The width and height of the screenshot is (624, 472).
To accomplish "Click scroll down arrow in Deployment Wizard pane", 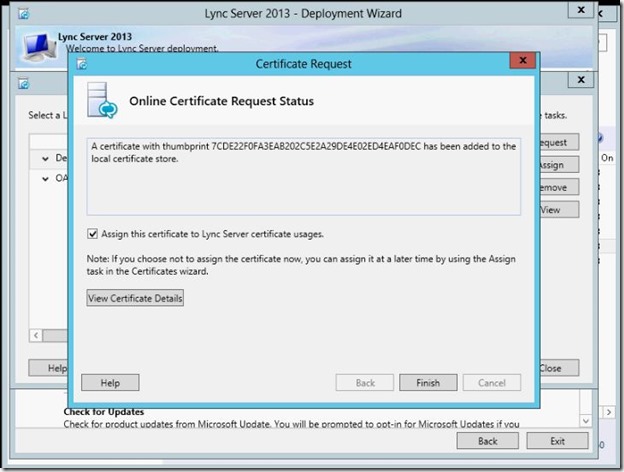I will coord(586,420).
